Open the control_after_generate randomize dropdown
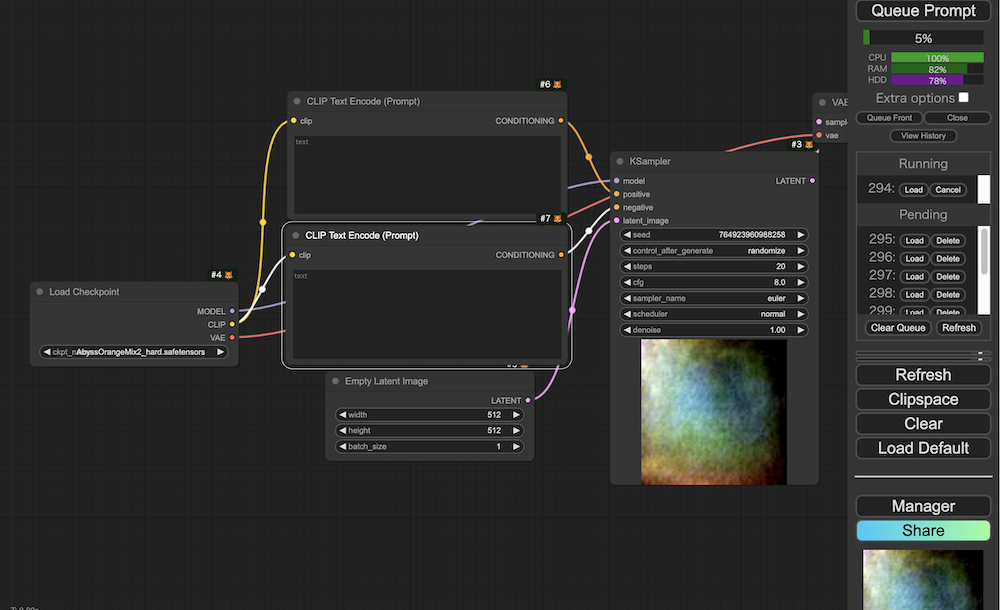 714,251
